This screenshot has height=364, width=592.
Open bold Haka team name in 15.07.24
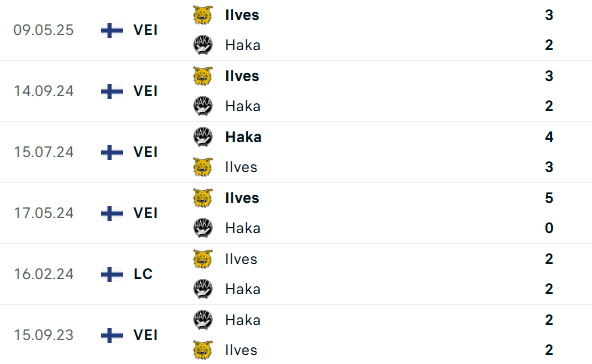tap(243, 137)
